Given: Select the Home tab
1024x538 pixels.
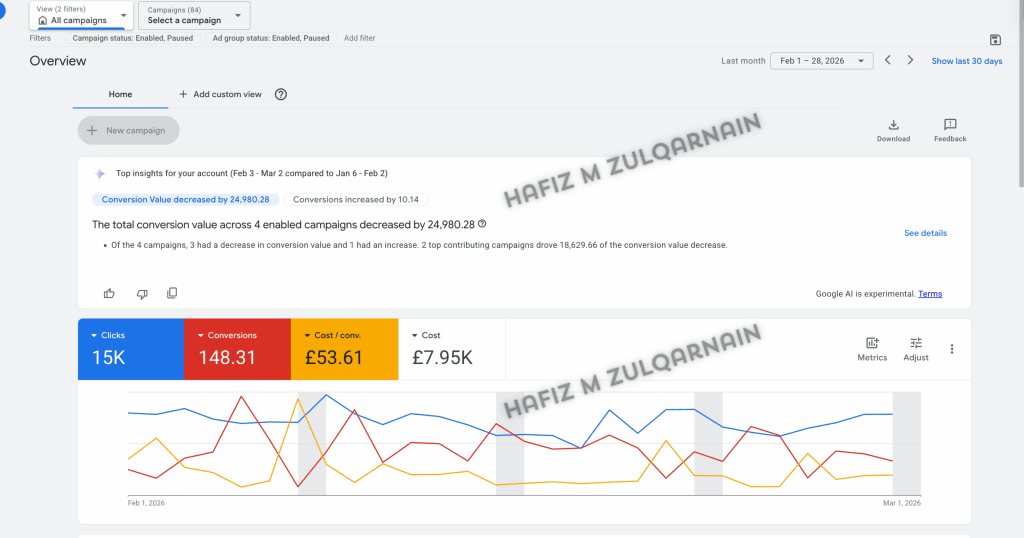Looking at the screenshot, I should click(x=120, y=94).
